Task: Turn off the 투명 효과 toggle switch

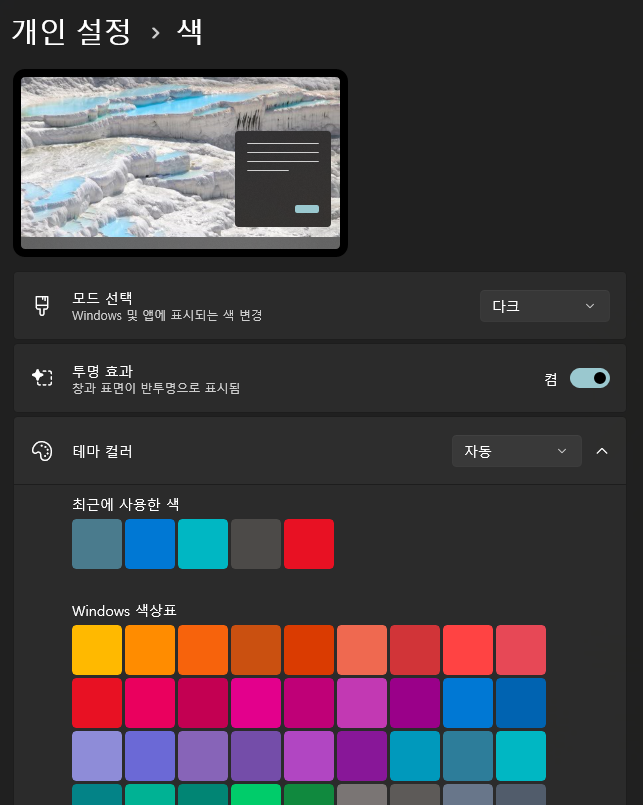Action: [590, 378]
